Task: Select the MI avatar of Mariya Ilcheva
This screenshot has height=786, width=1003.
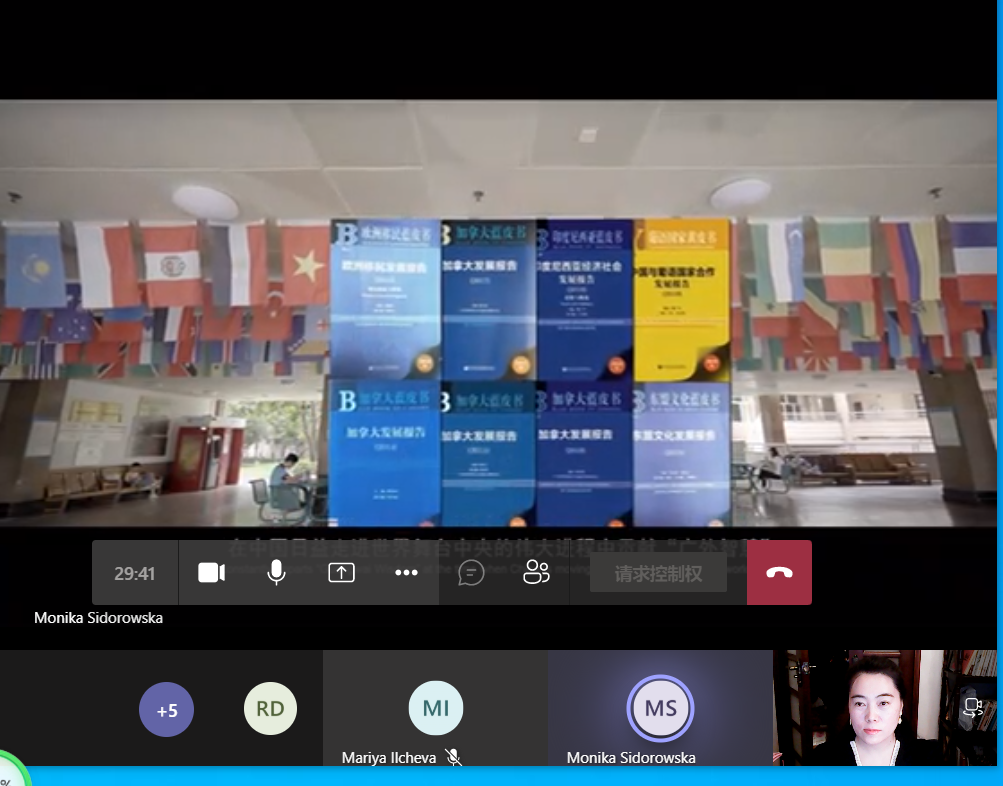Action: click(x=436, y=708)
